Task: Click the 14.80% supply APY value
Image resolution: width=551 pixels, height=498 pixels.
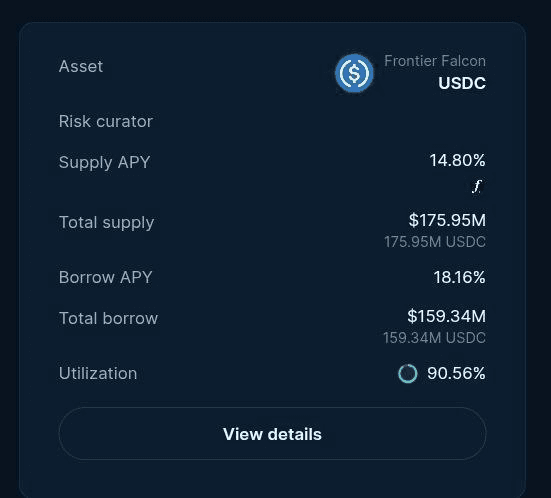Action: [x=458, y=161]
